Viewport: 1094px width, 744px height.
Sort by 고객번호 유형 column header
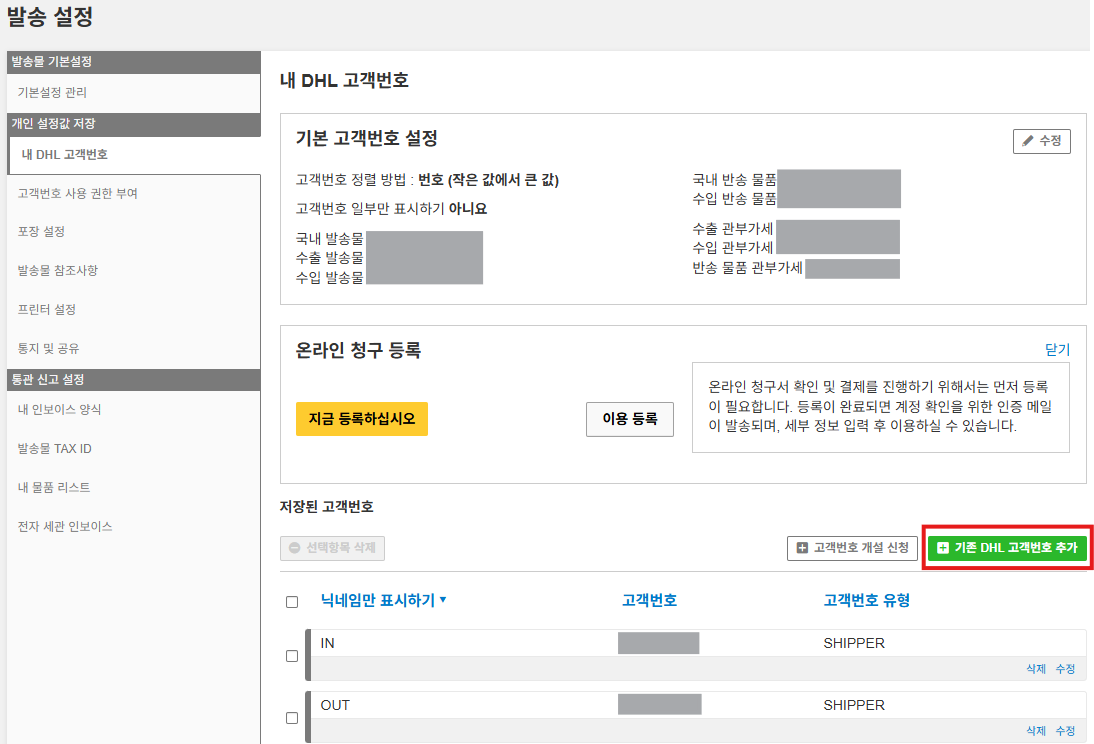tap(866, 600)
